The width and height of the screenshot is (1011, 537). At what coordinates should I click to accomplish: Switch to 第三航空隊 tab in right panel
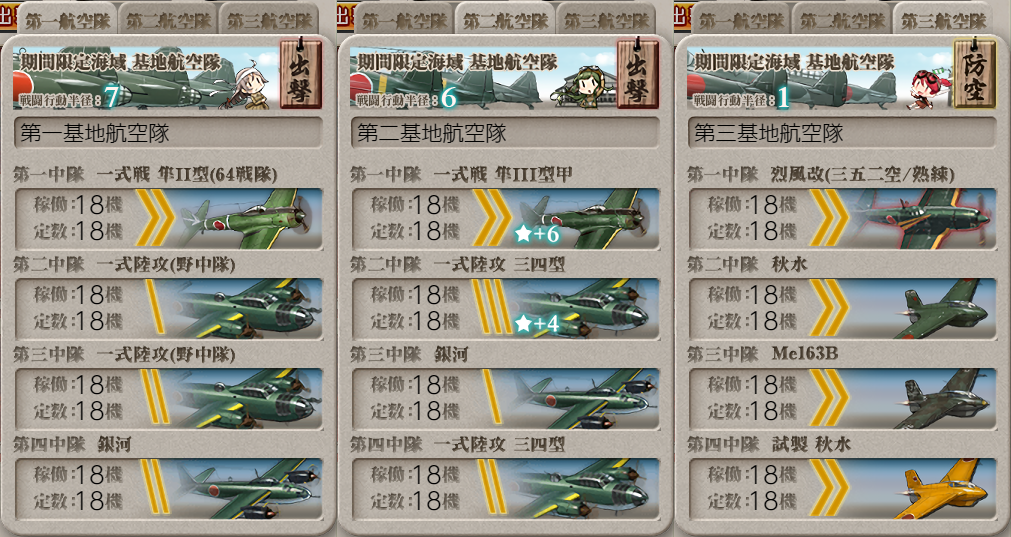point(943,20)
